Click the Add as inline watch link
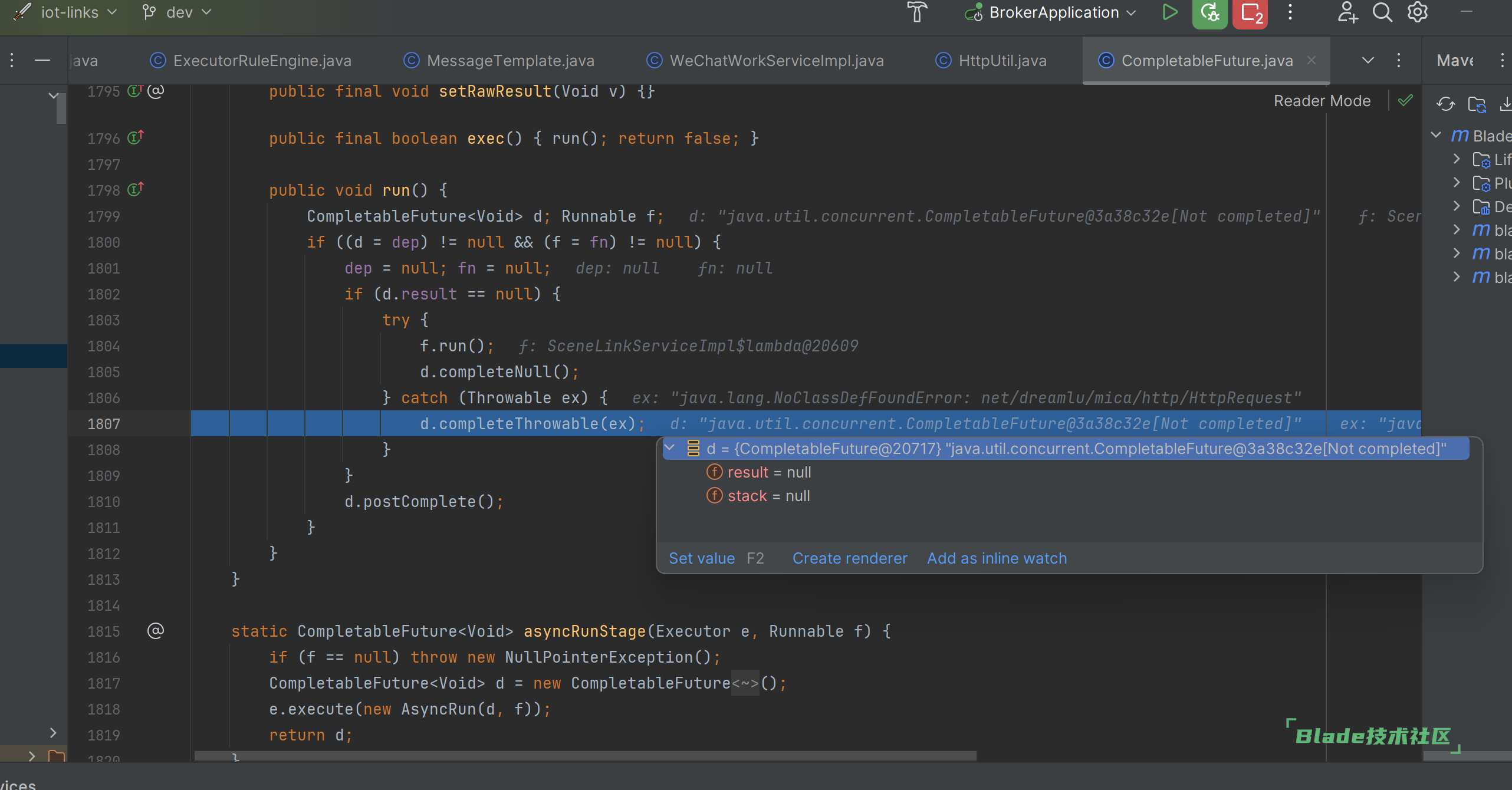Image resolution: width=1512 pixels, height=790 pixels. point(997,558)
